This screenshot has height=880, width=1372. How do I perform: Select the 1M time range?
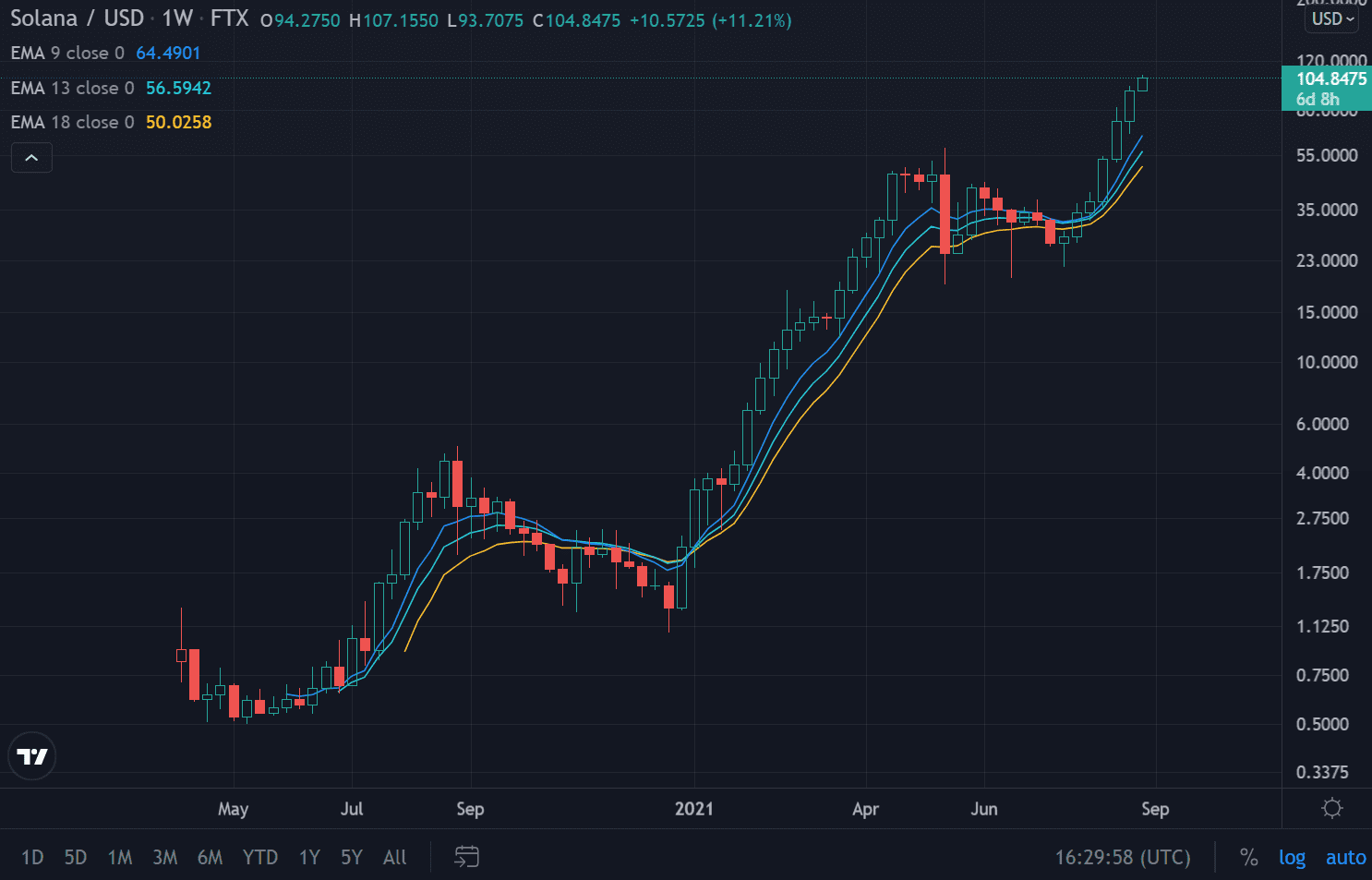pyautogui.click(x=120, y=857)
